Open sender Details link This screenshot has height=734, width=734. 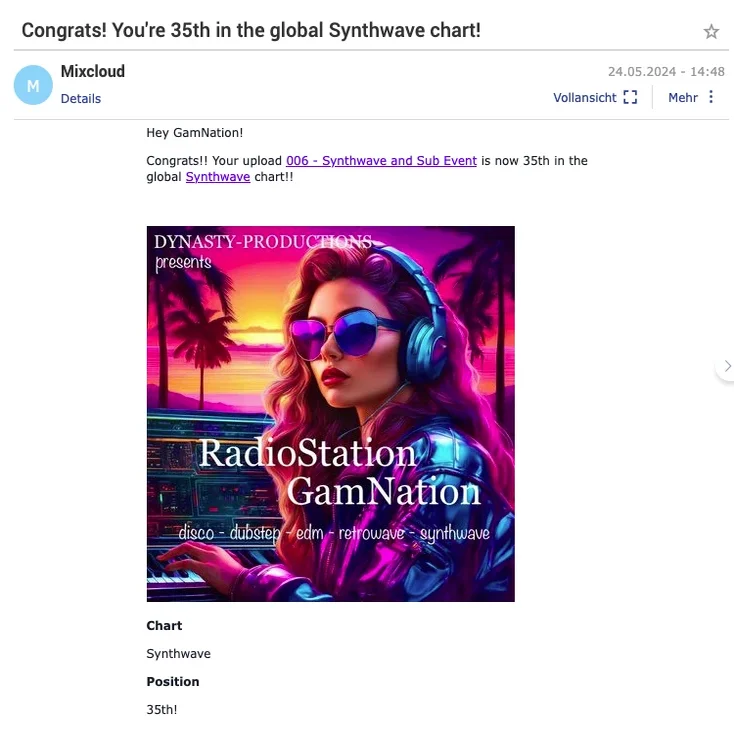(81, 98)
